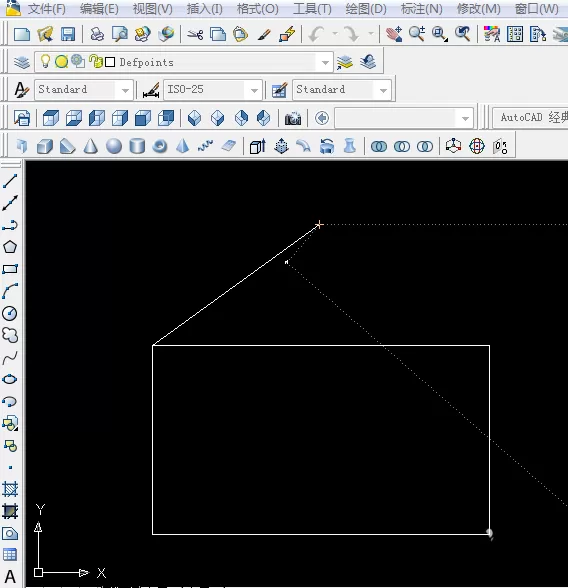
Task: Create a solid Box
Action: (45, 146)
